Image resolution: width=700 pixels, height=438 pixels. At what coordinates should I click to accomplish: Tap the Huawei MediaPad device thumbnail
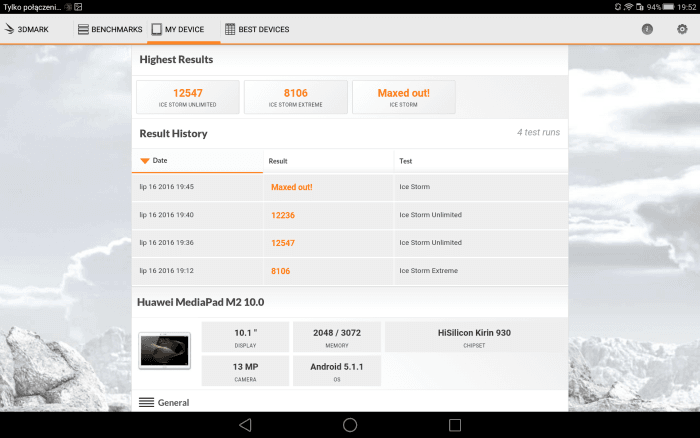coord(164,351)
